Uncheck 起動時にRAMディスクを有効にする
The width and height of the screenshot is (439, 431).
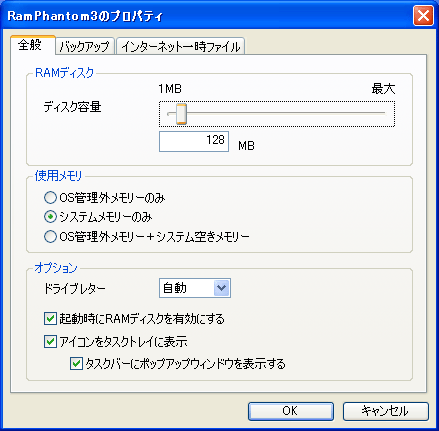coord(50,319)
